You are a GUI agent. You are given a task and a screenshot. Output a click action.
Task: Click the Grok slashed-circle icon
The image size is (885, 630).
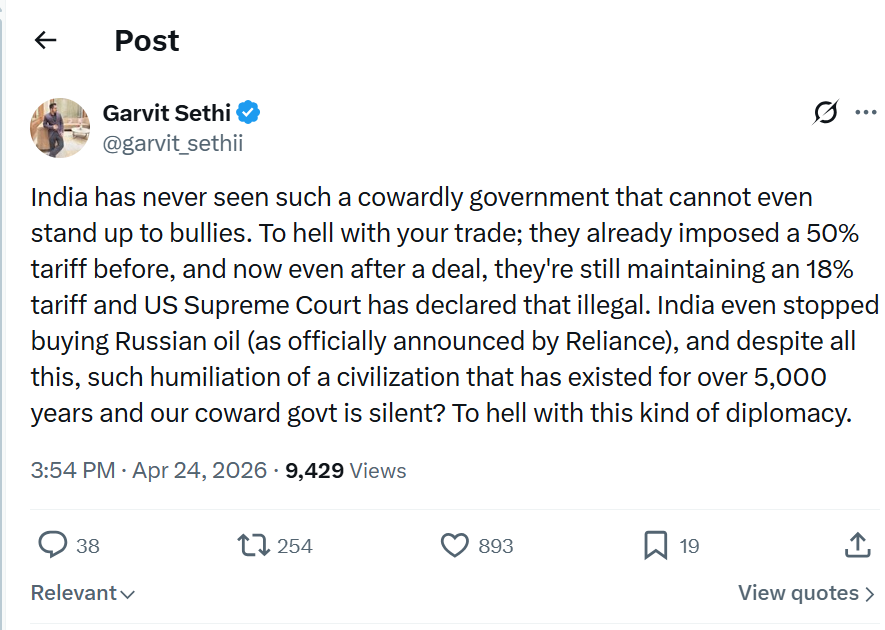click(x=826, y=113)
